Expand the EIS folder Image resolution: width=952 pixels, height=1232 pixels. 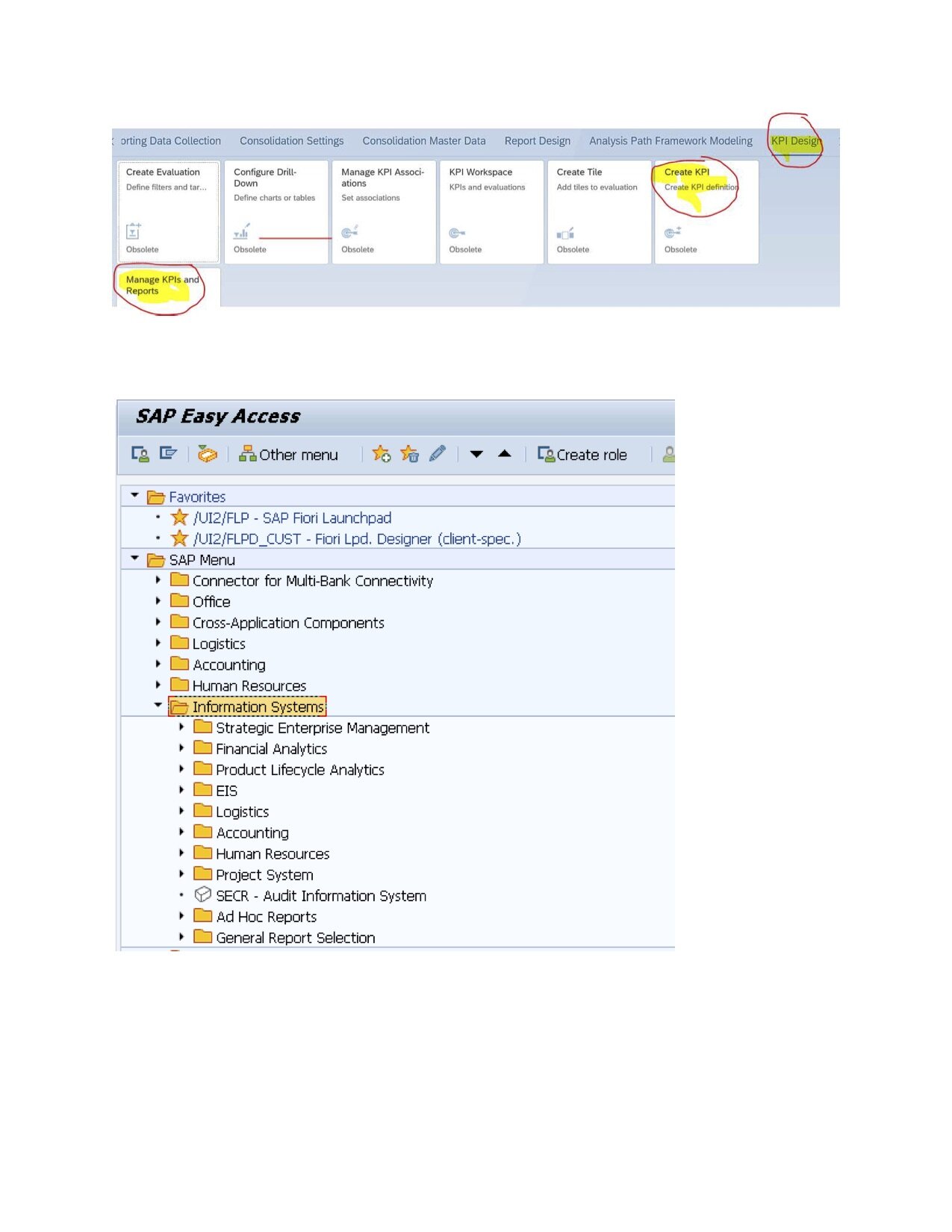point(181,789)
